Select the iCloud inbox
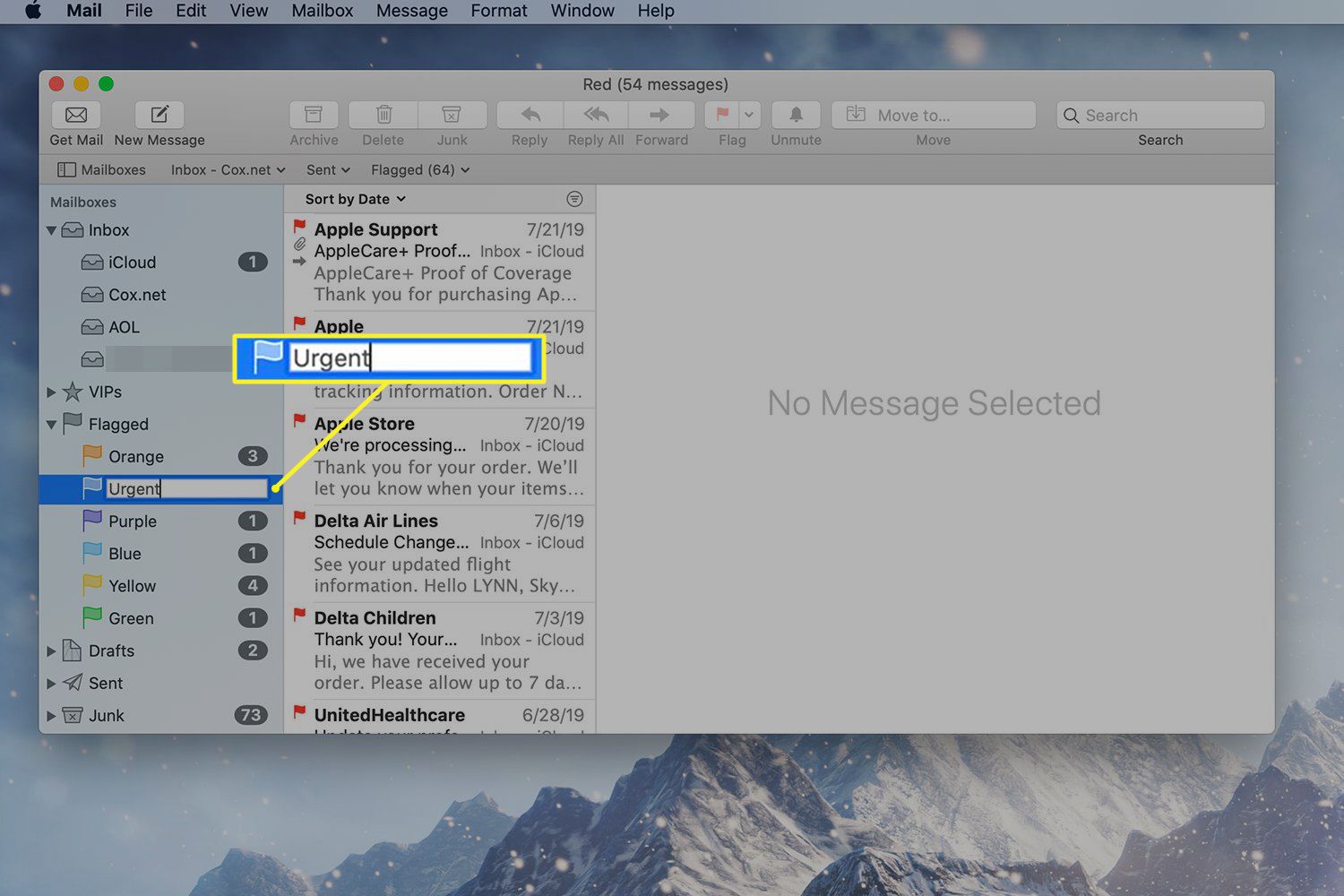Viewport: 1344px width, 896px height. click(161, 263)
